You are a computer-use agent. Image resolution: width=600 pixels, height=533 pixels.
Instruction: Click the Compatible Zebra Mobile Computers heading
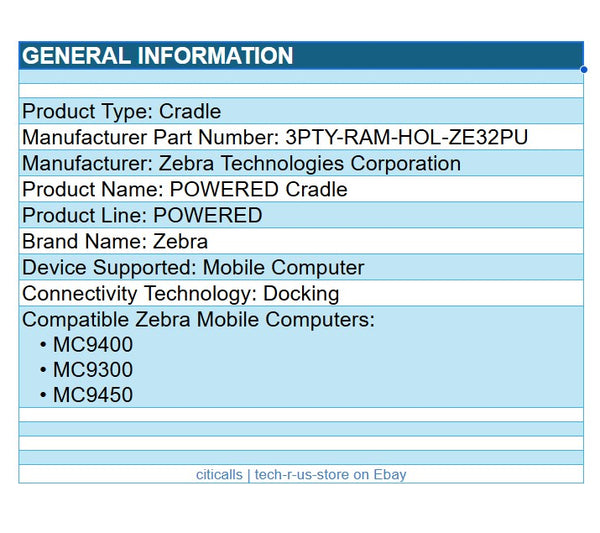click(x=198, y=320)
